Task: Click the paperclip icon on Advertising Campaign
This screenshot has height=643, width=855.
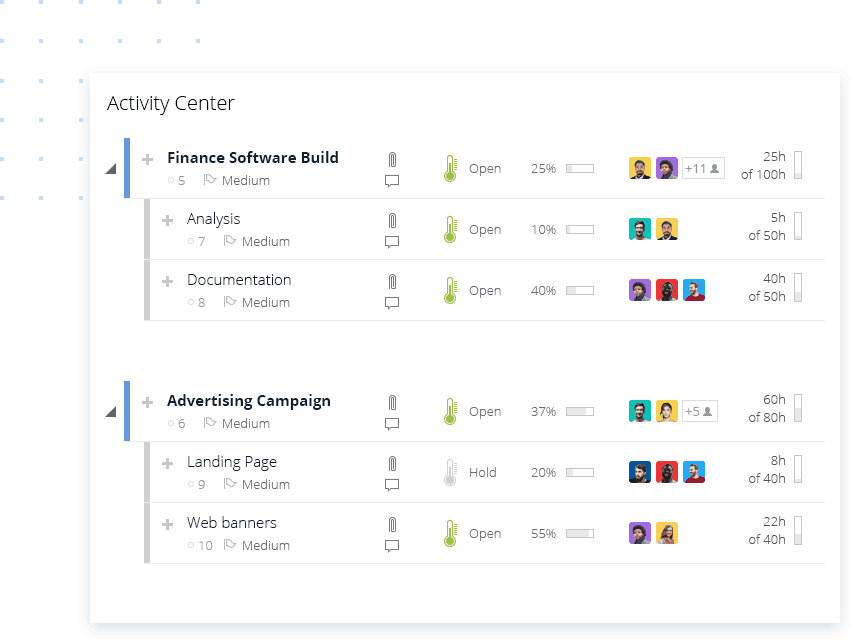Action: click(x=391, y=399)
